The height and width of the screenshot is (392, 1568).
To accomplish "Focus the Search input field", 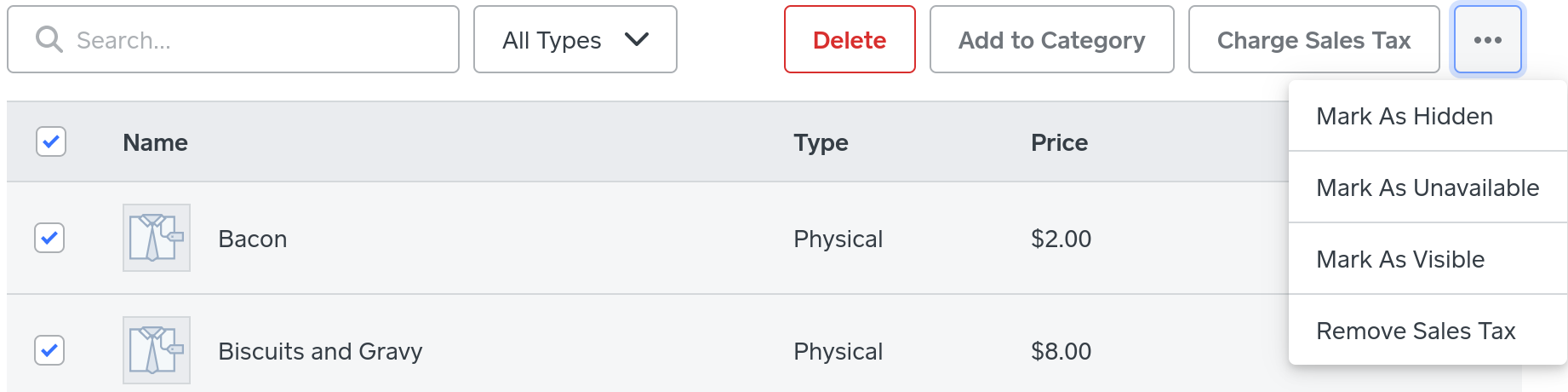I will coord(255,40).
